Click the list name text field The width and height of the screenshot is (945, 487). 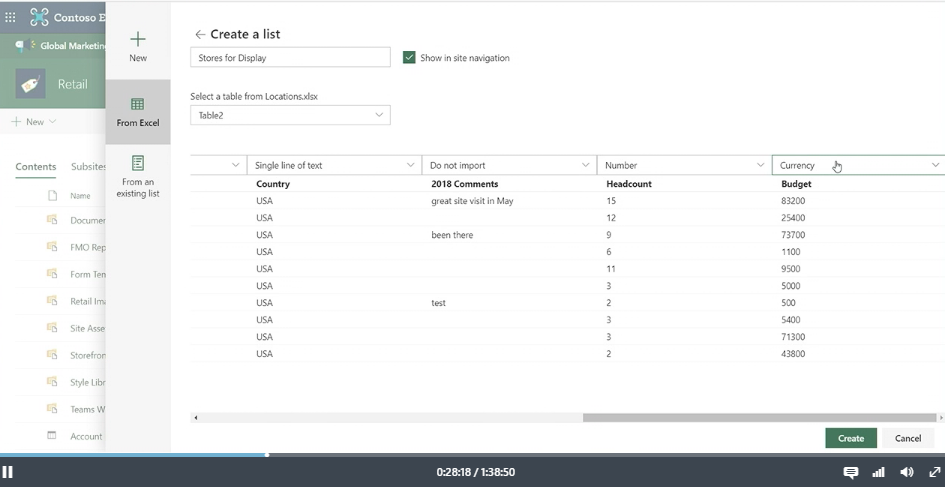(290, 58)
